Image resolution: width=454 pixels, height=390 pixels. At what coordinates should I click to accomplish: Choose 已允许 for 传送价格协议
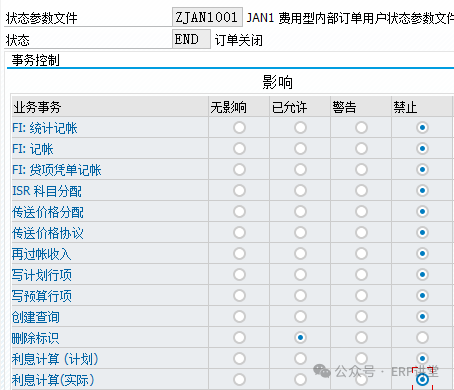(x=300, y=232)
